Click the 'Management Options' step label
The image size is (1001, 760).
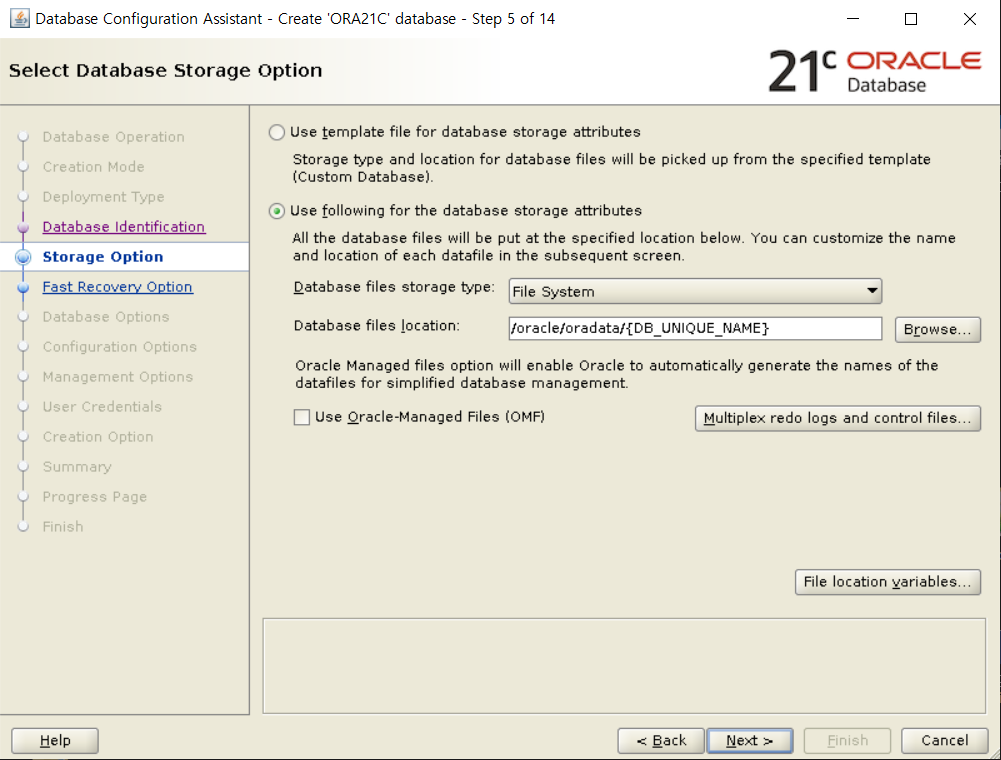coord(117,377)
